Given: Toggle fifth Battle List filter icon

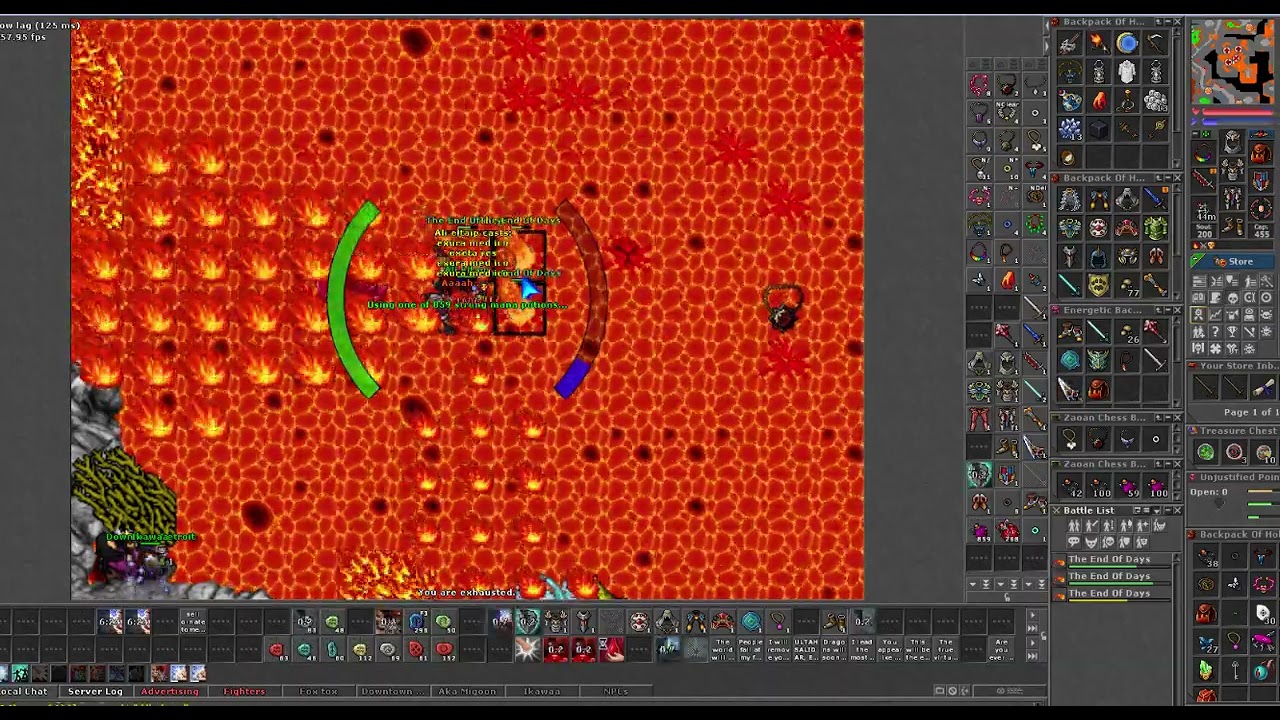Looking at the screenshot, I should (x=1142, y=525).
